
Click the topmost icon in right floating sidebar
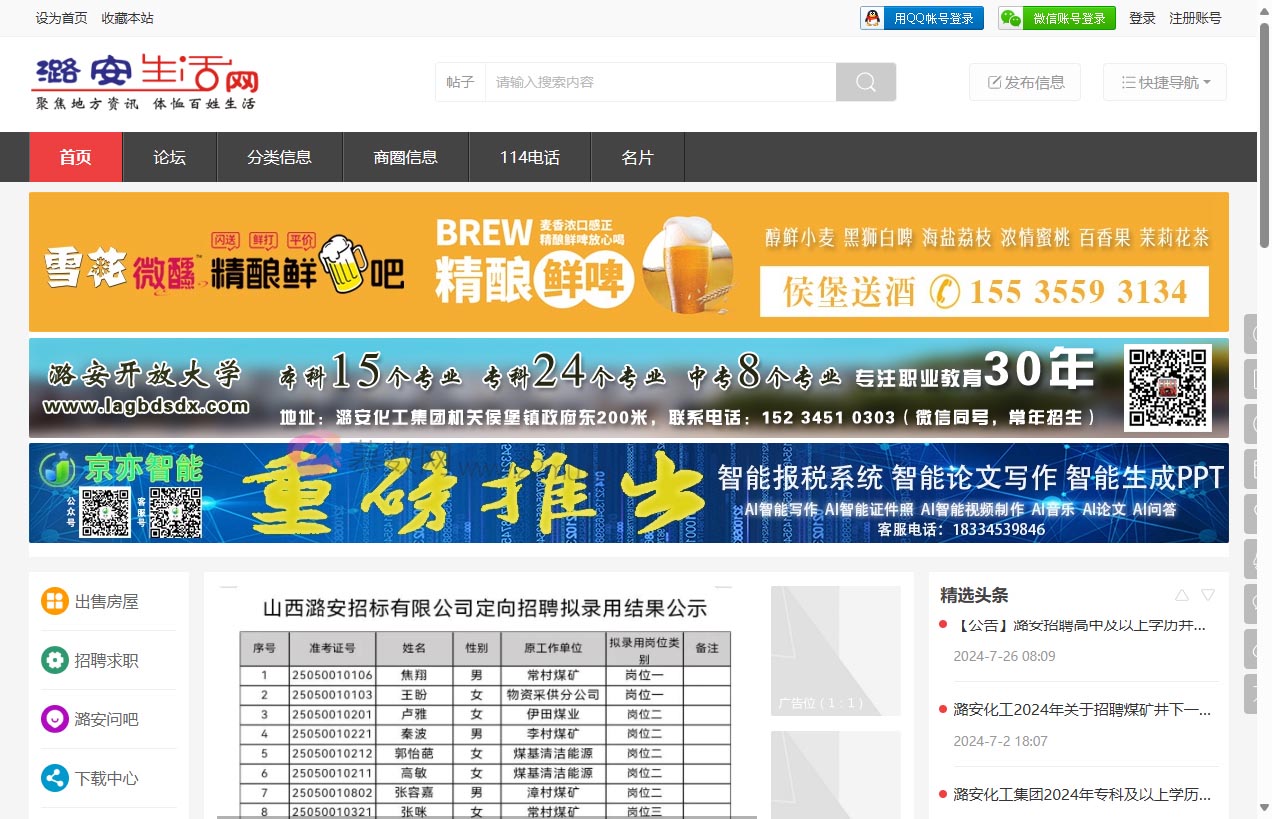1251,333
